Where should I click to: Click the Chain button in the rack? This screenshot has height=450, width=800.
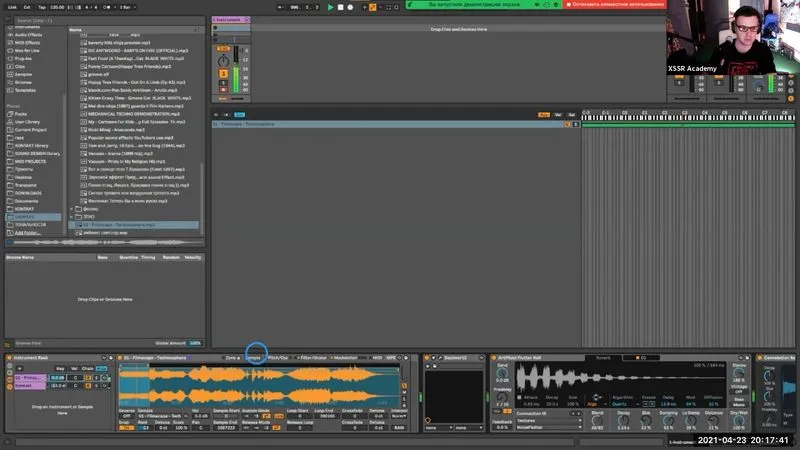click(x=88, y=368)
